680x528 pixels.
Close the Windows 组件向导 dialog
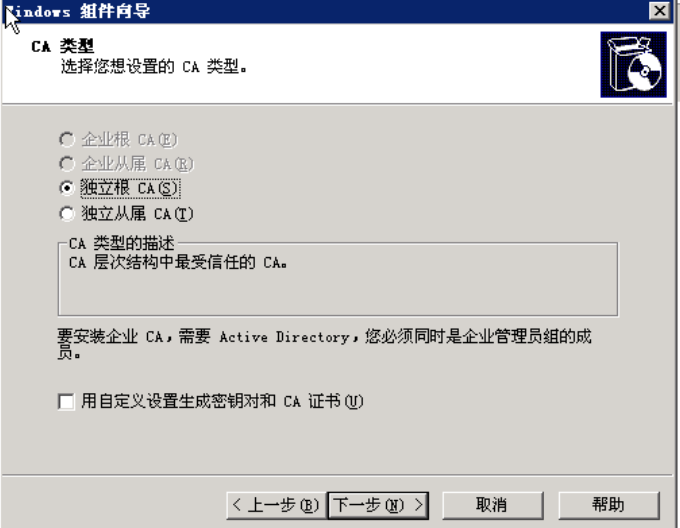coord(659,10)
